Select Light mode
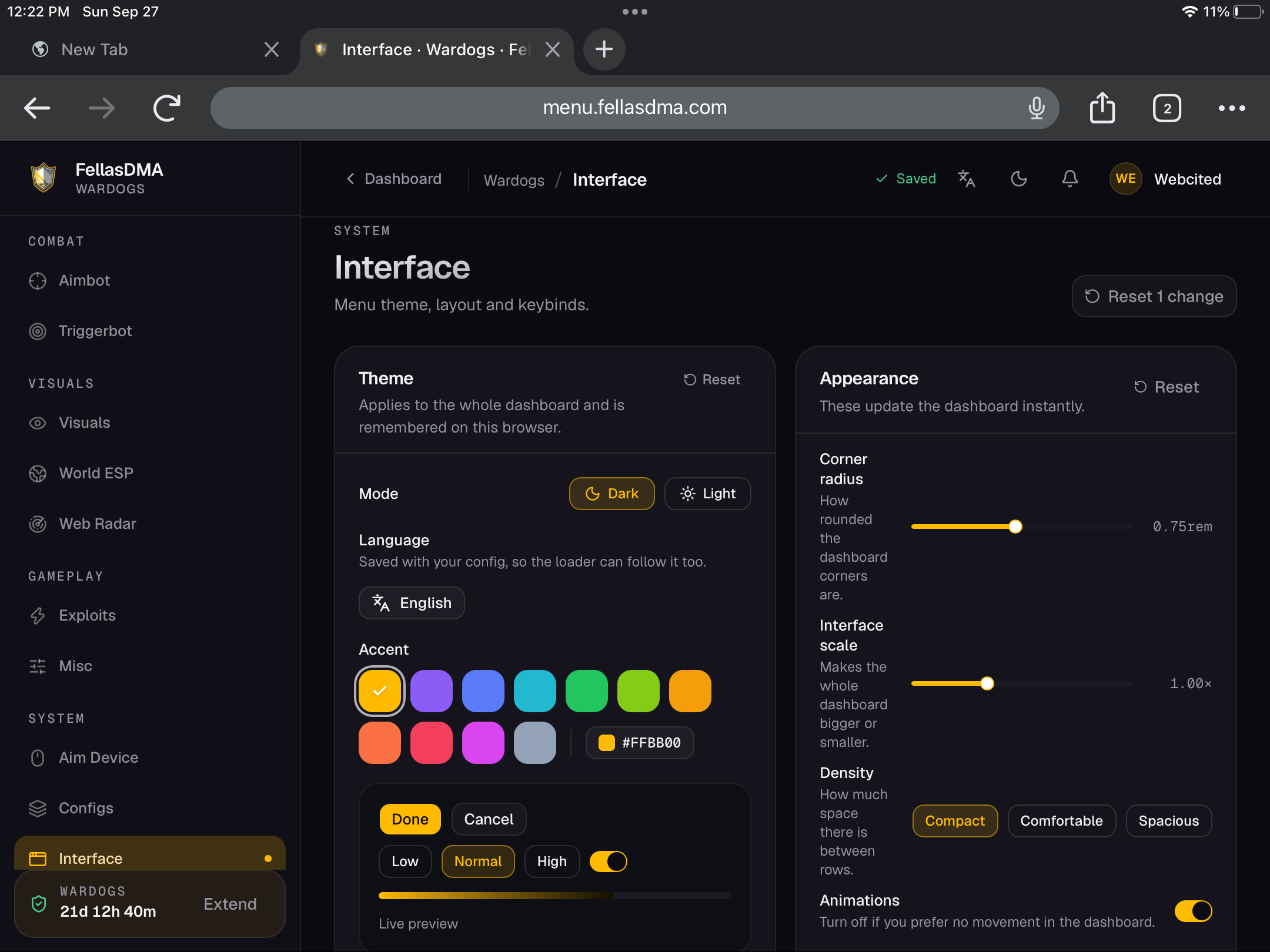Viewport: 1270px width, 952px height. coord(708,494)
